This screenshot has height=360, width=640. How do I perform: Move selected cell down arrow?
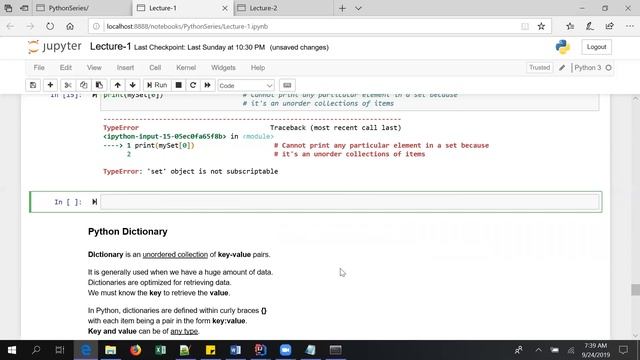pos(133,85)
